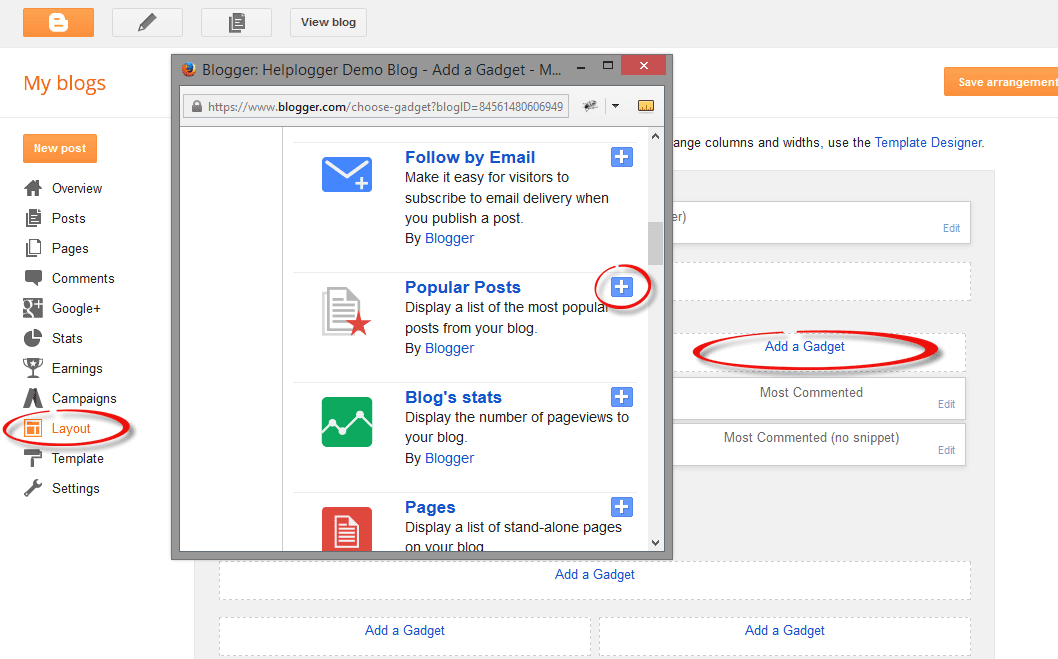Image resolution: width=1058 pixels, height=659 pixels.
Task: Open the Blog's stats title link
Action: coord(453,397)
